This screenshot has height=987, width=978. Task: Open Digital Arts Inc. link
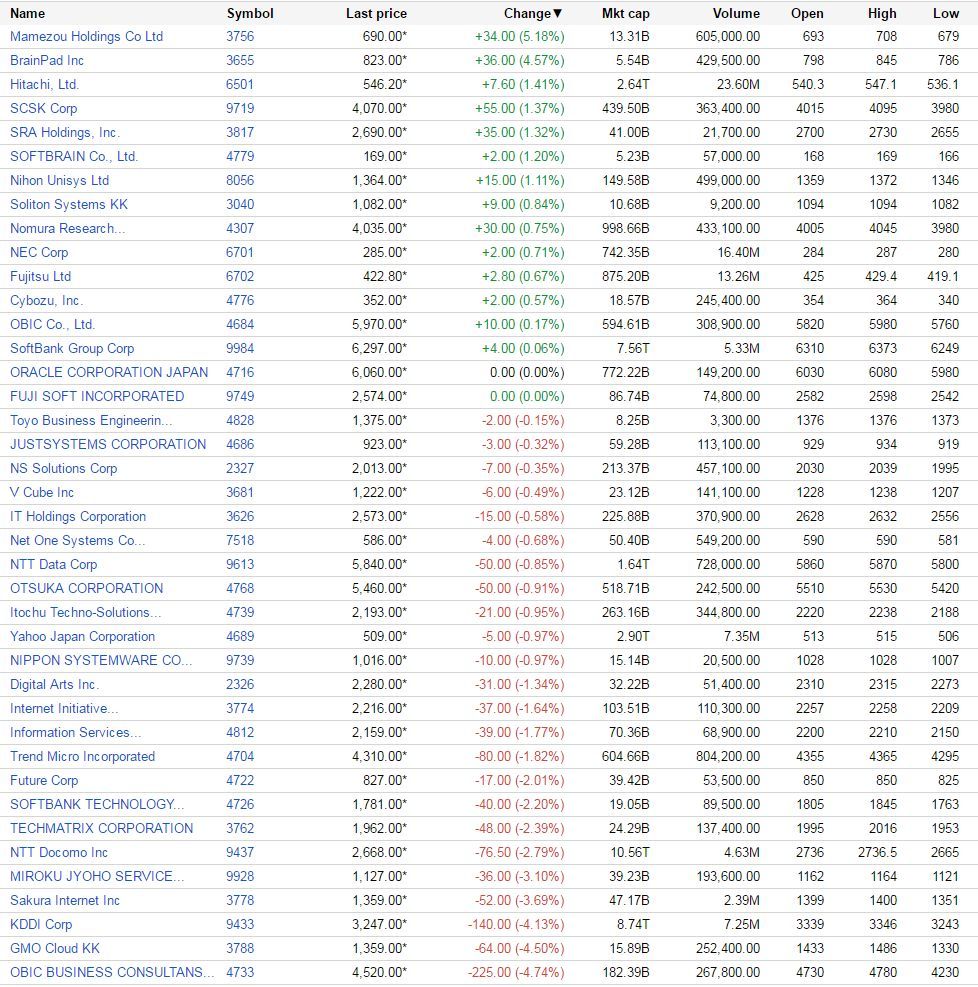coord(55,684)
